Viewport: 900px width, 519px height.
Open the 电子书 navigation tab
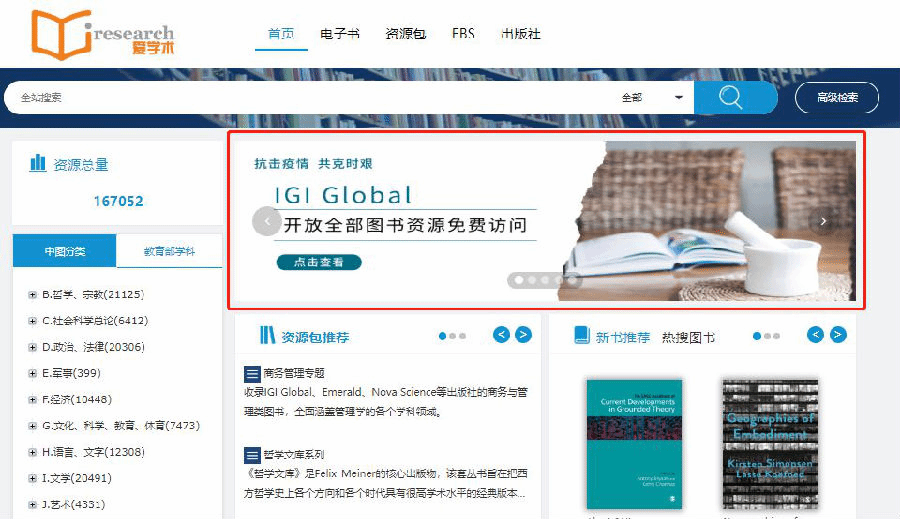pos(340,34)
